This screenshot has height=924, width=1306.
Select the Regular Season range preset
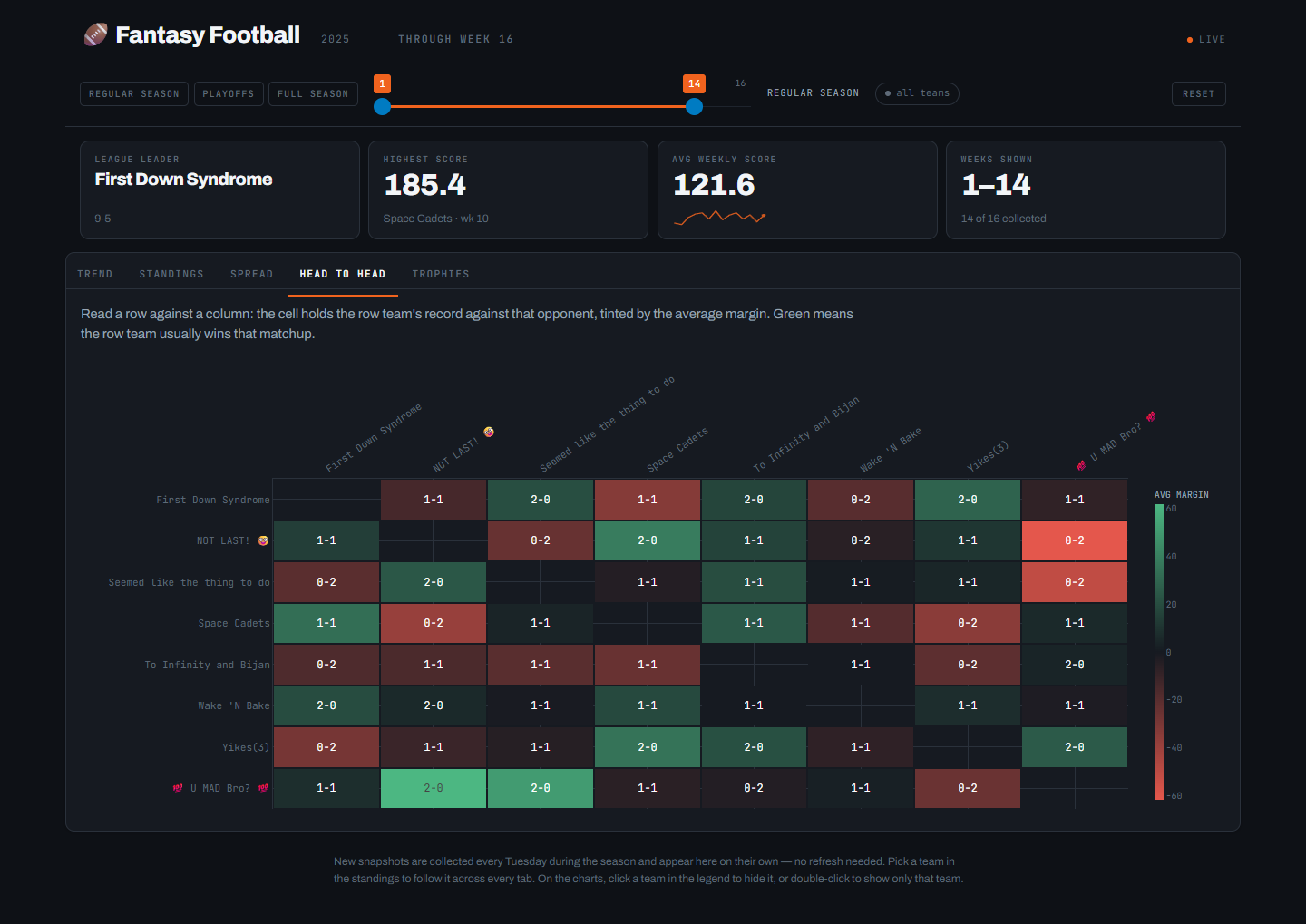pyautogui.click(x=134, y=94)
